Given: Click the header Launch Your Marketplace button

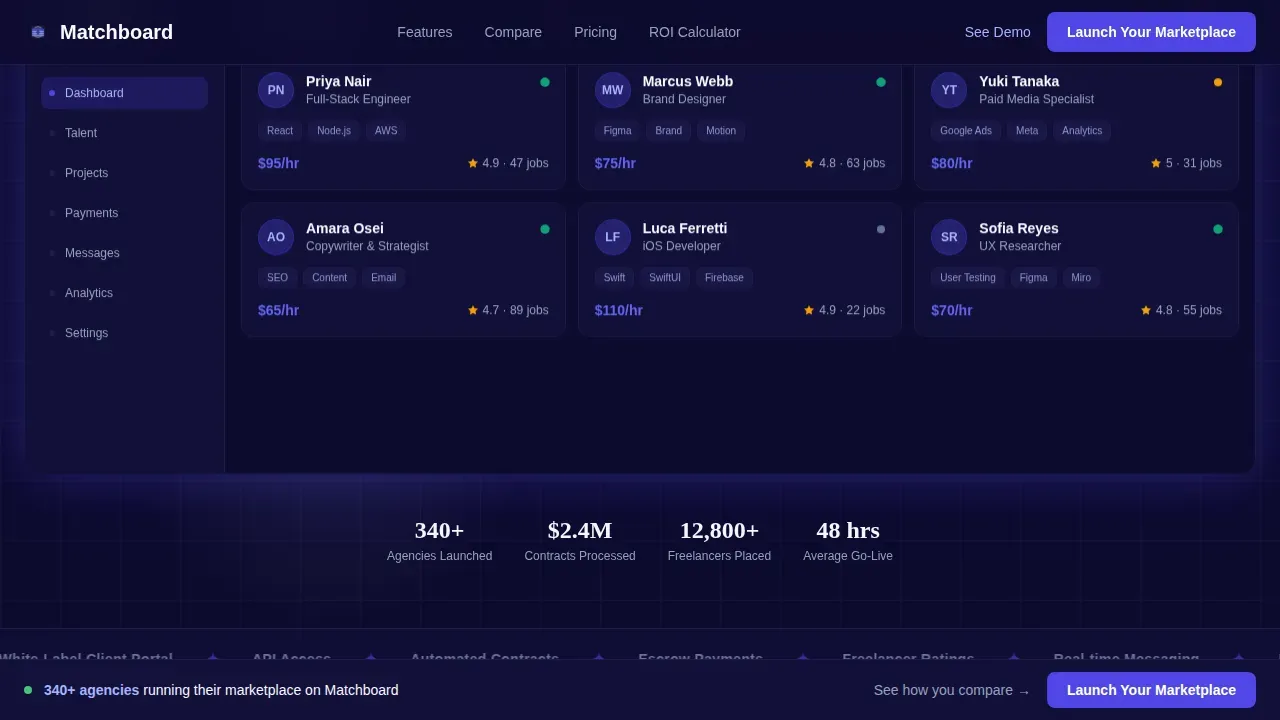Looking at the screenshot, I should (x=1151, y=32).
